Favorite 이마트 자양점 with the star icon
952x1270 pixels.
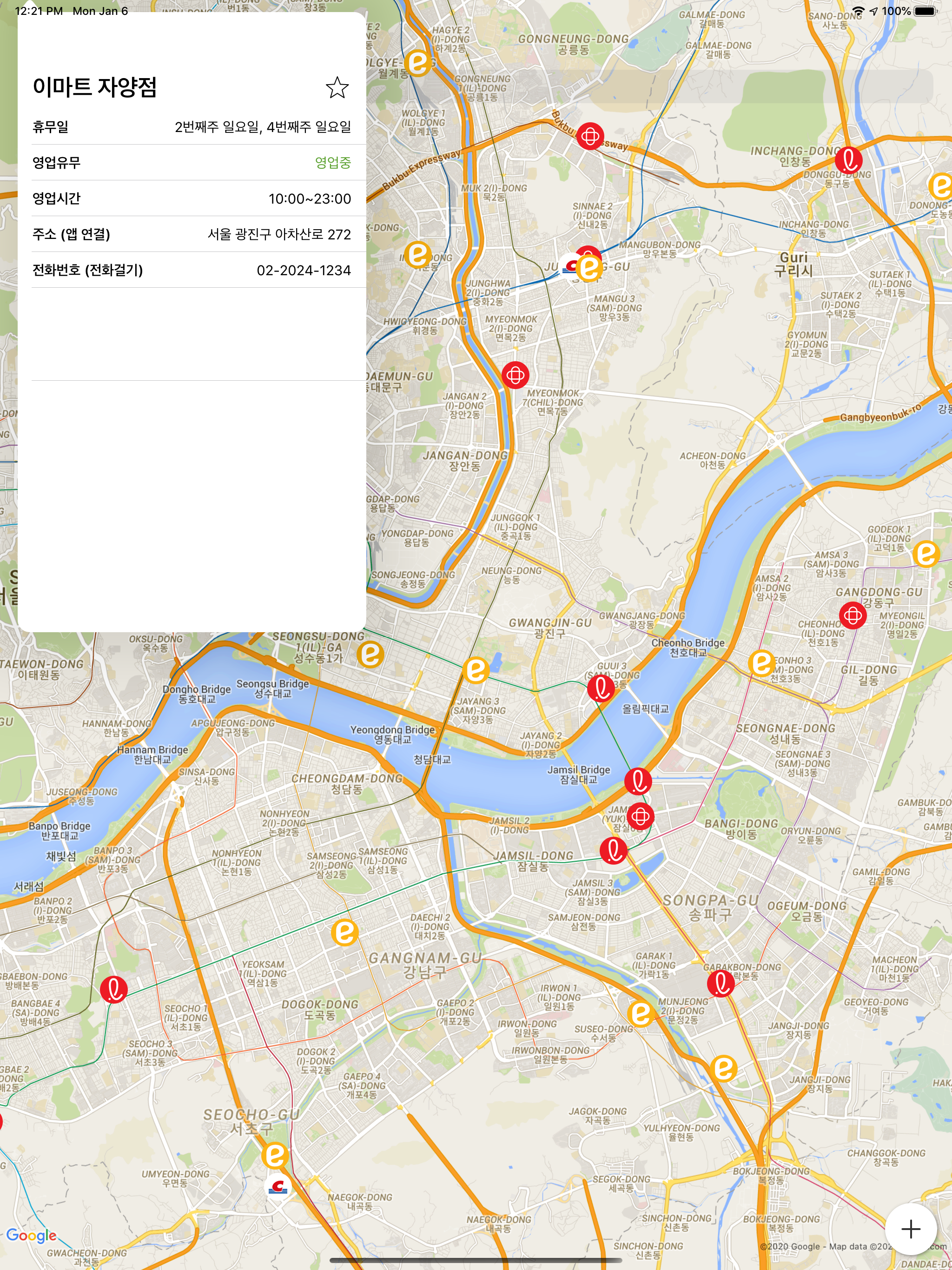(x=337, y=87)
